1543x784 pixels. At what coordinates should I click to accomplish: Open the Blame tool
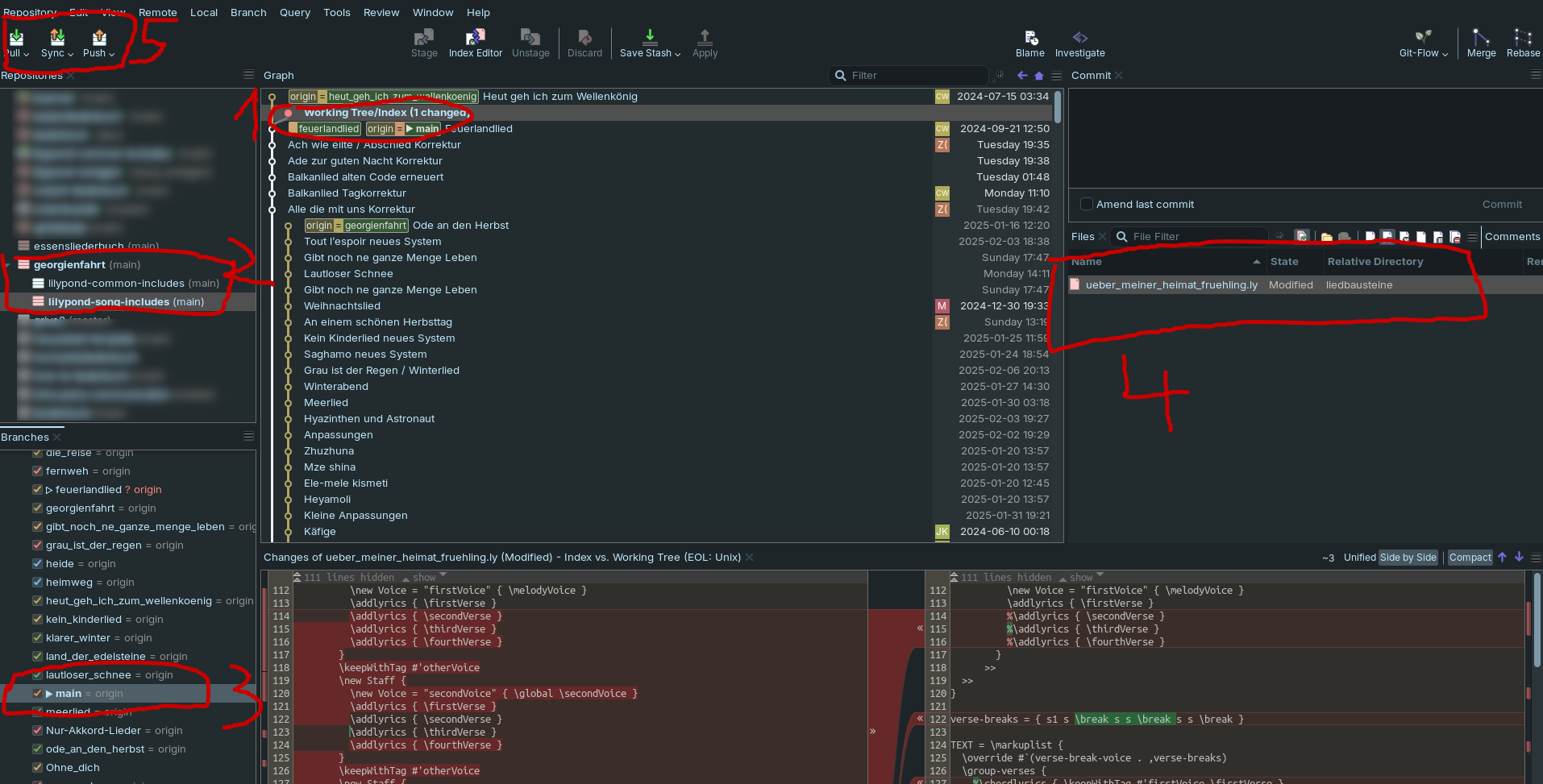[1029, 38]
